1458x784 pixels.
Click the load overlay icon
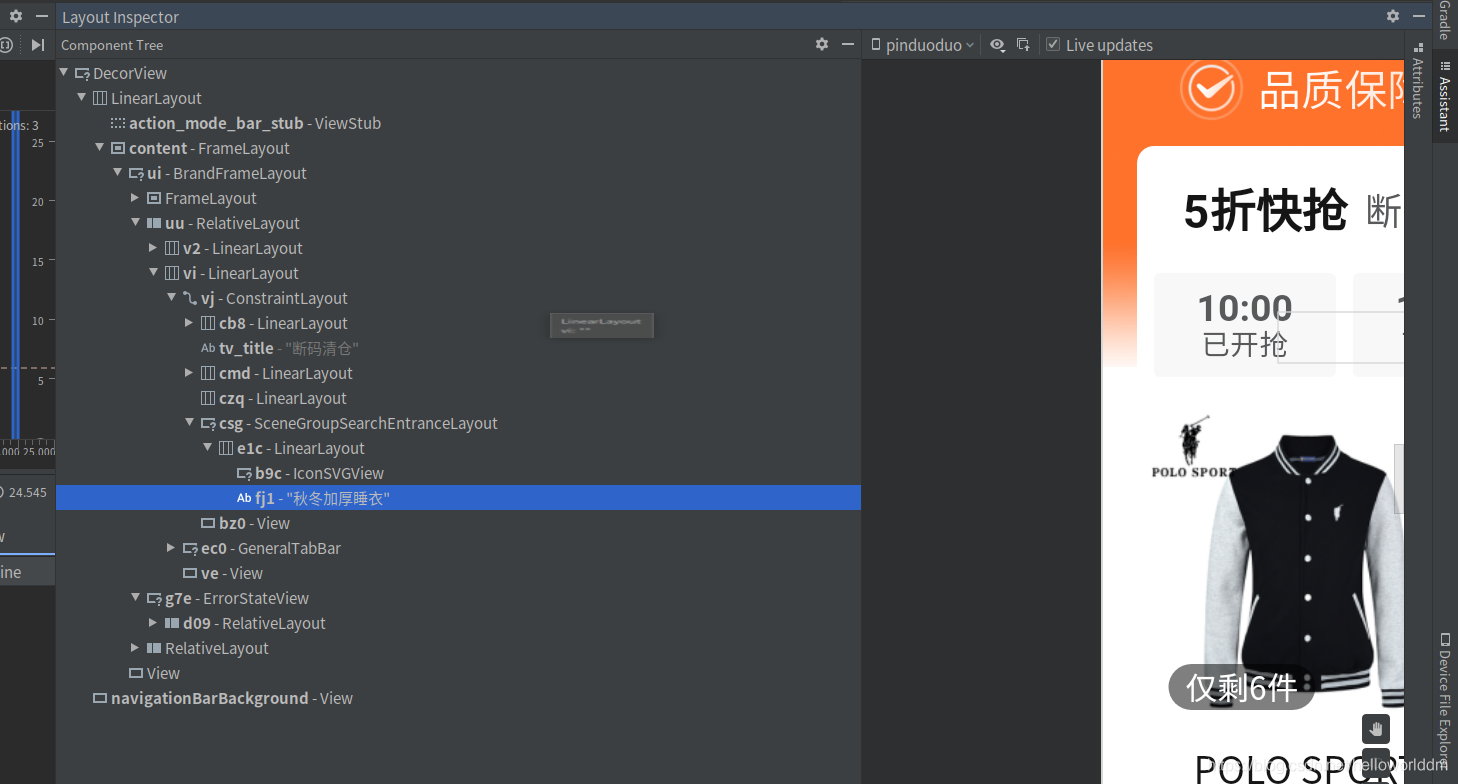pos(1023,45)
